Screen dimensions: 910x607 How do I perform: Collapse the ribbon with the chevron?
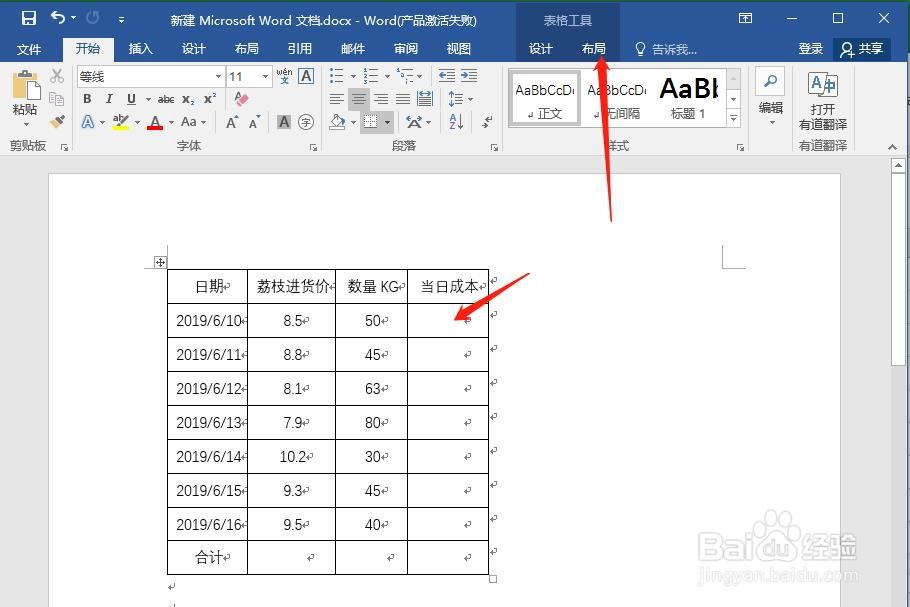coord(893,147)
